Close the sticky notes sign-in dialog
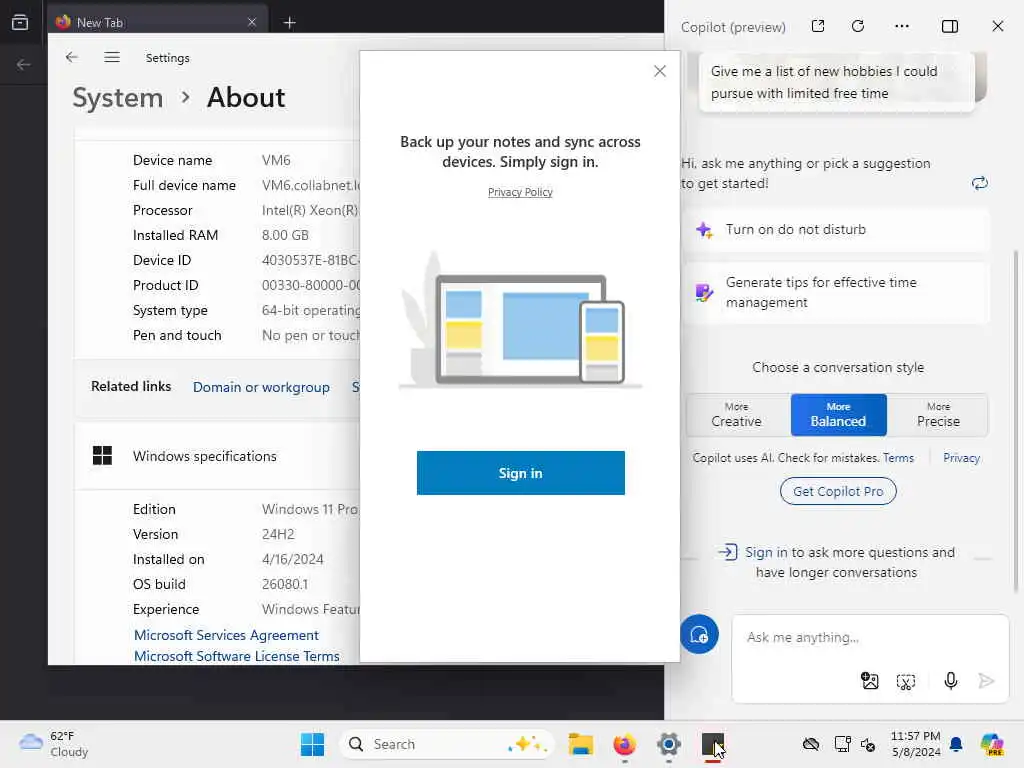 (x=660, y=71)
